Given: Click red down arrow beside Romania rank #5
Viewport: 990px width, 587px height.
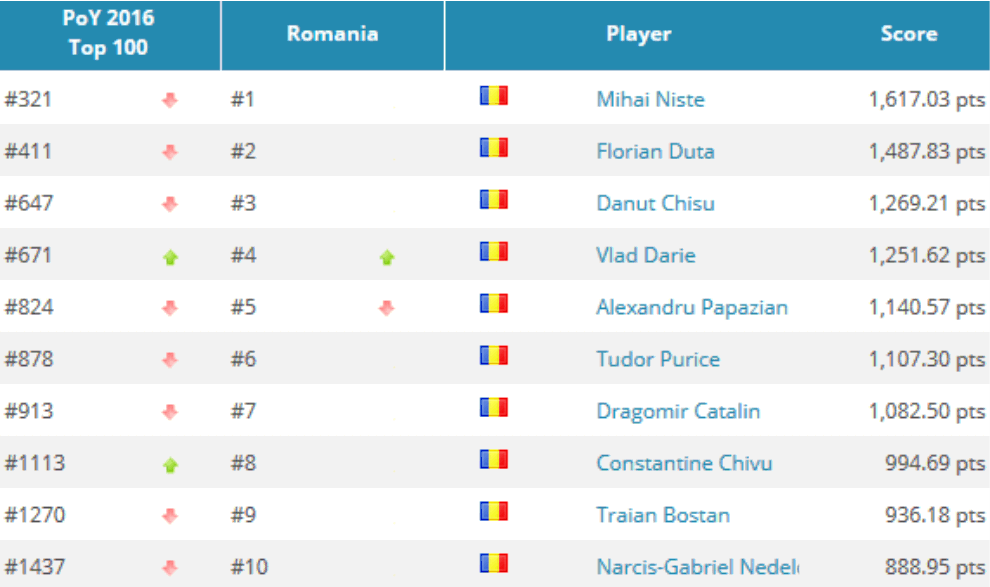Looking at the screenshot, I should tap(386, 308).
